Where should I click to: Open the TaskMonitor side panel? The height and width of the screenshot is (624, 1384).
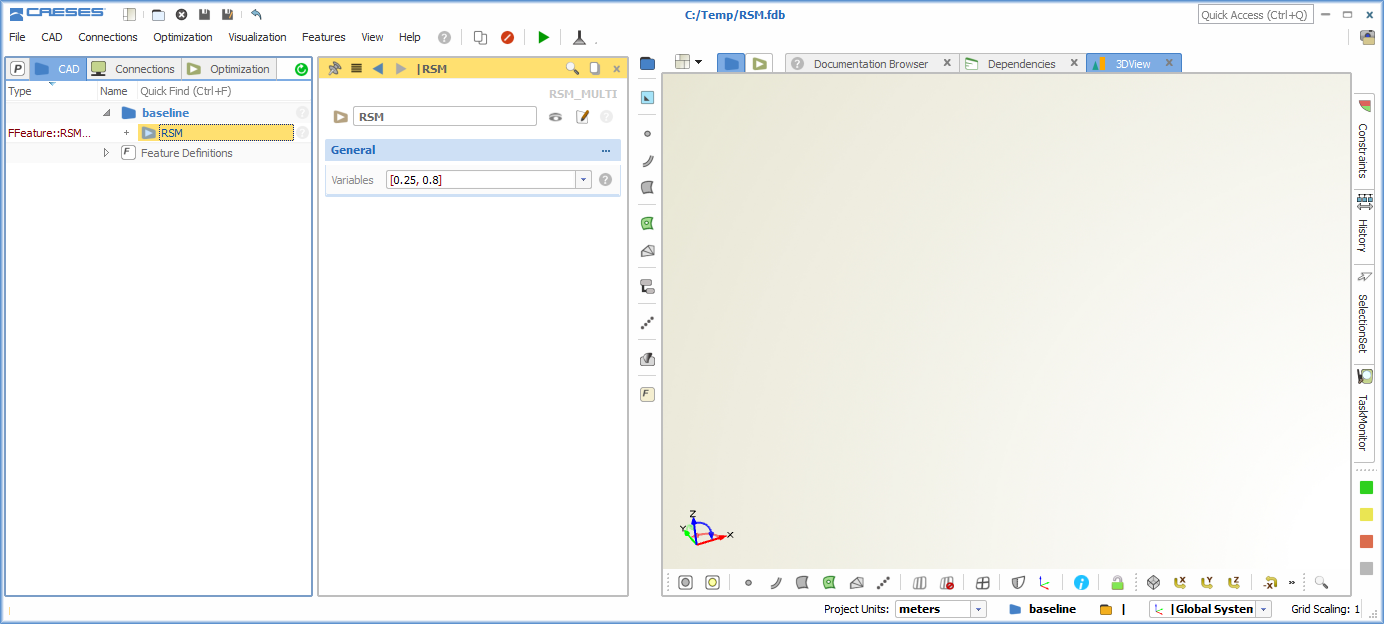1364,414
